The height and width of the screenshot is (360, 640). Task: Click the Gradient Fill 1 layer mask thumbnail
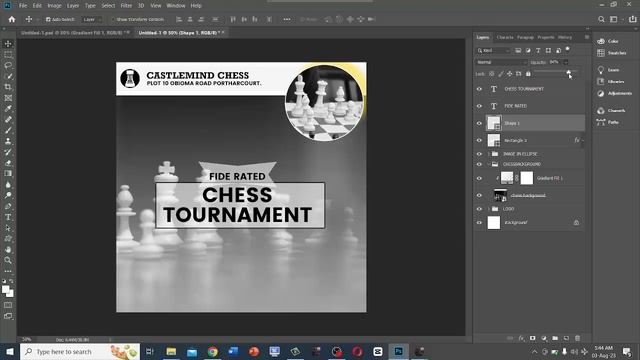click(x=527, y=178)
